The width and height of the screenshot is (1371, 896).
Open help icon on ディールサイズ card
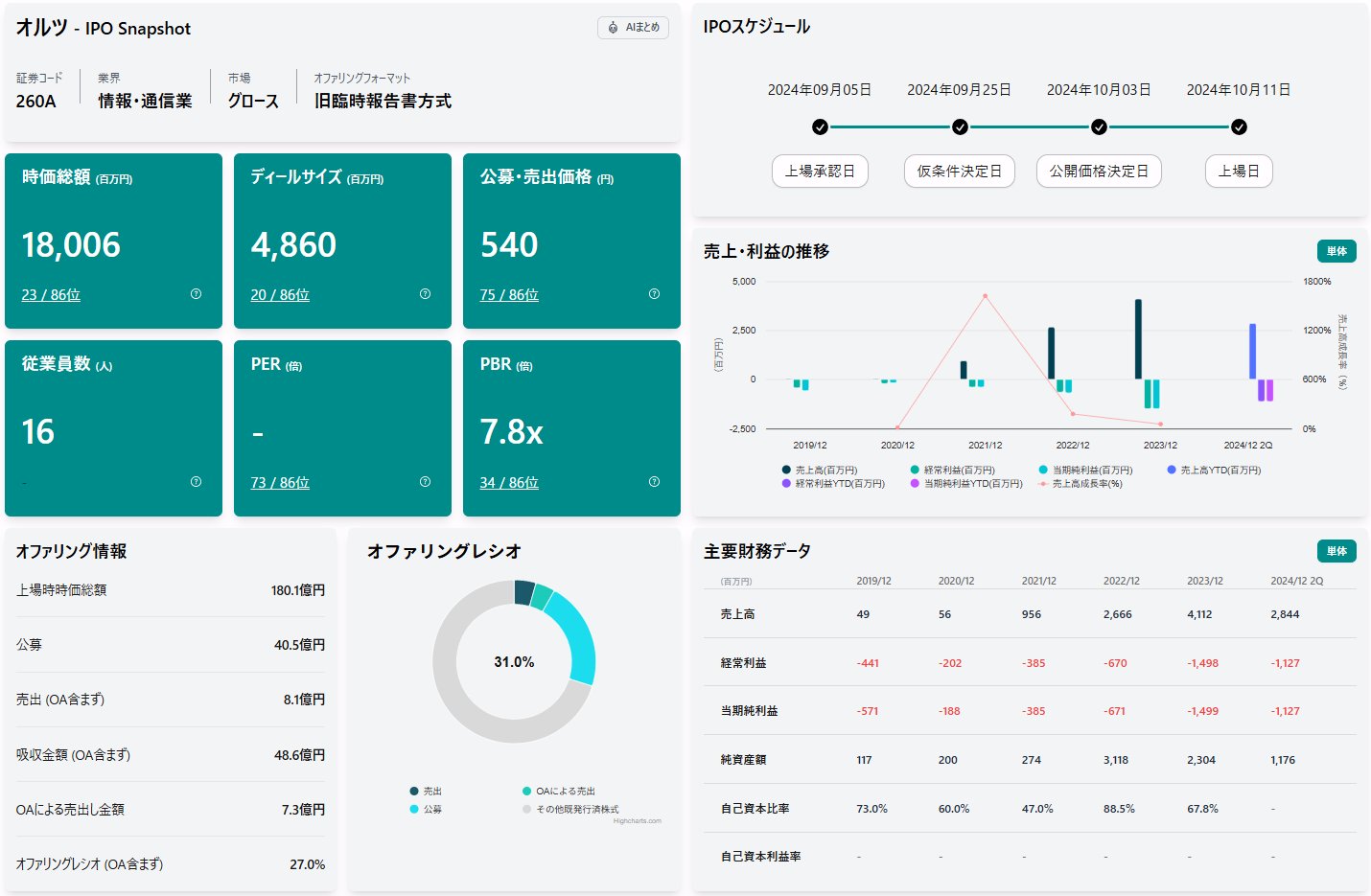pyautogui.click(x=425, y=294)
